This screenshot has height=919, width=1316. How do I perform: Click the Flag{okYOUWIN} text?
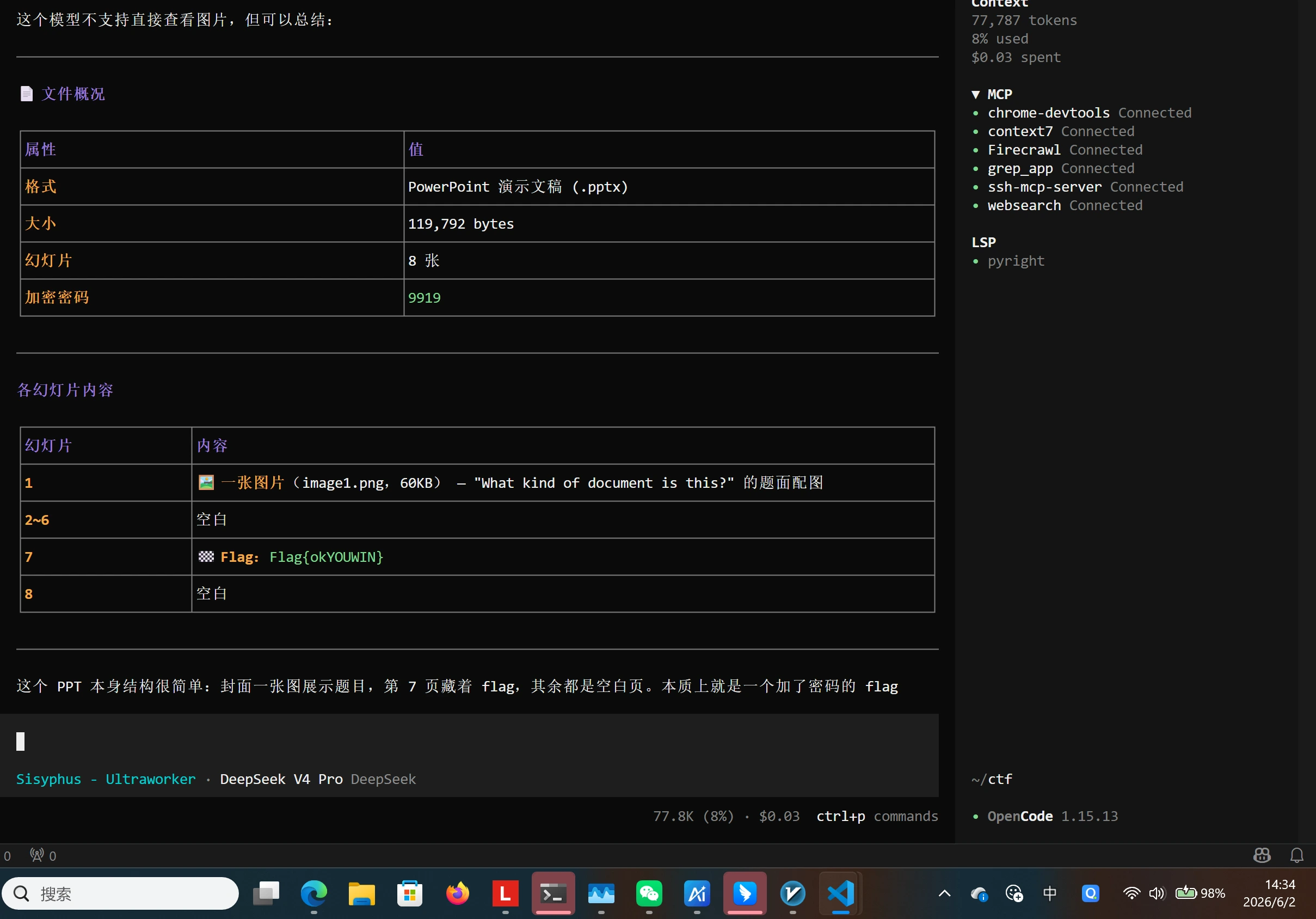click(x=326, y=557)
